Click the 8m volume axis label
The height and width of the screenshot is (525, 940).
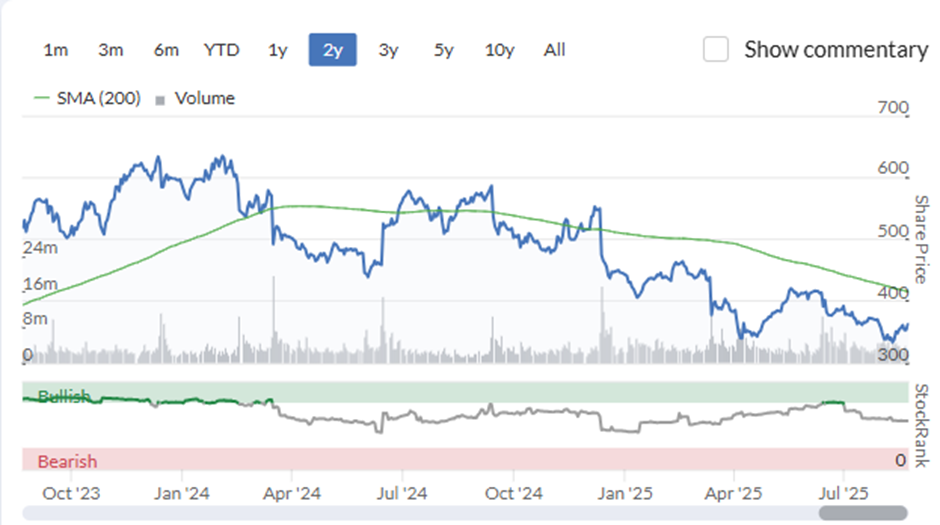pyautogui.click(x=35, y=318)
